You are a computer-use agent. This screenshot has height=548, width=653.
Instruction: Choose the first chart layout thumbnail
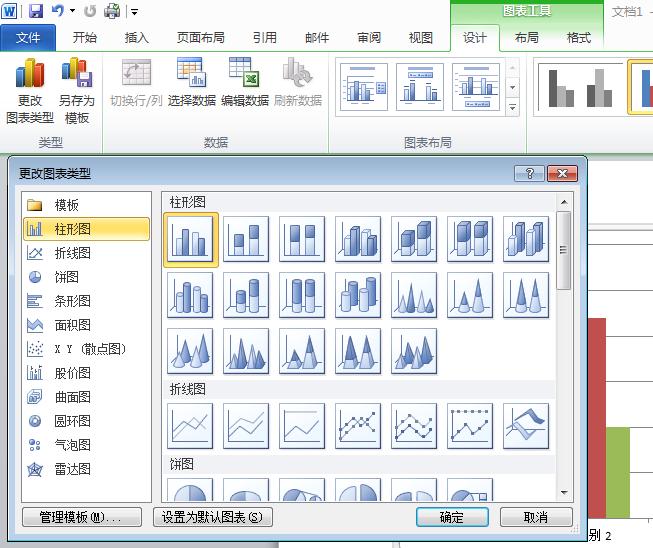(x=364, y=87)
